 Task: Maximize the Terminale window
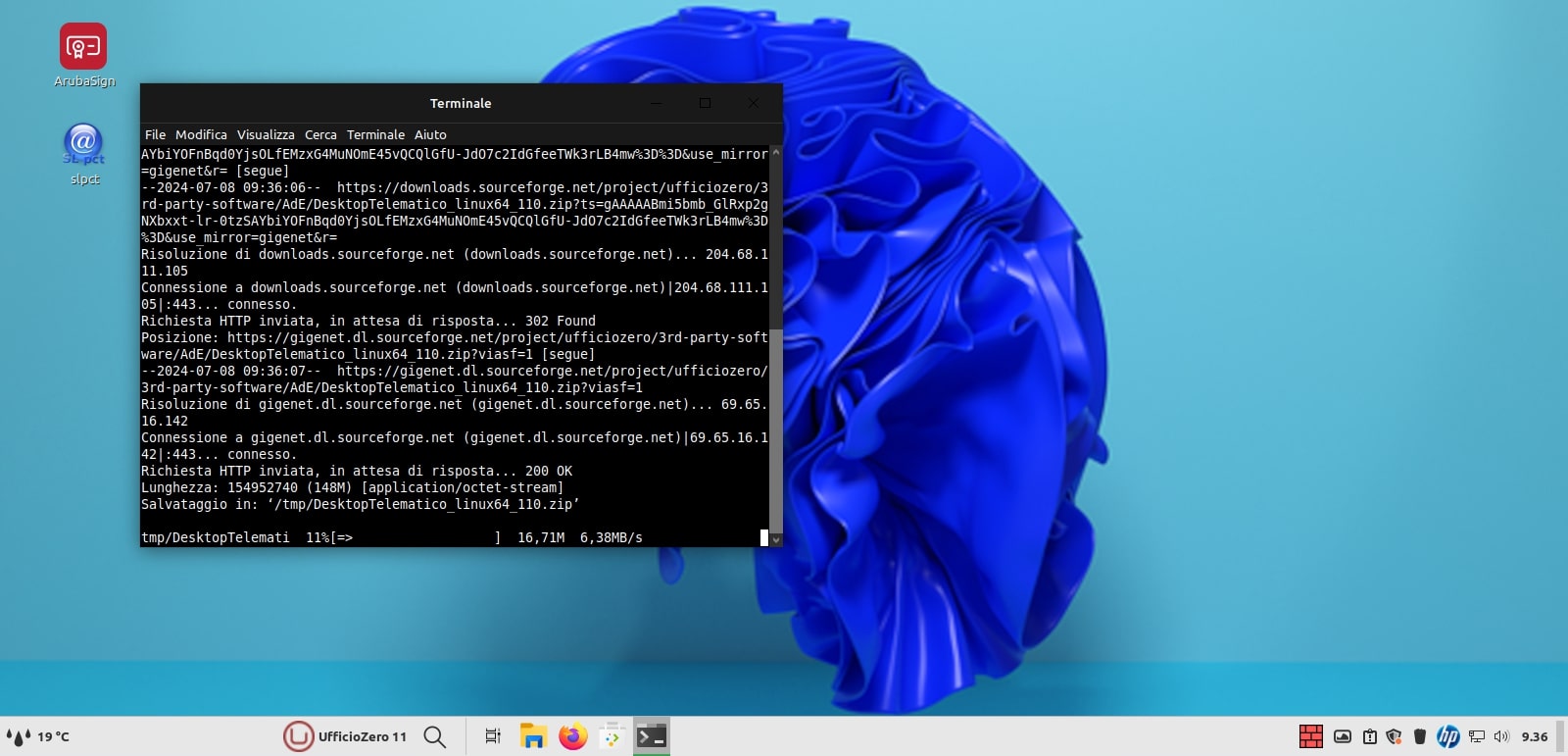point(705,103)
